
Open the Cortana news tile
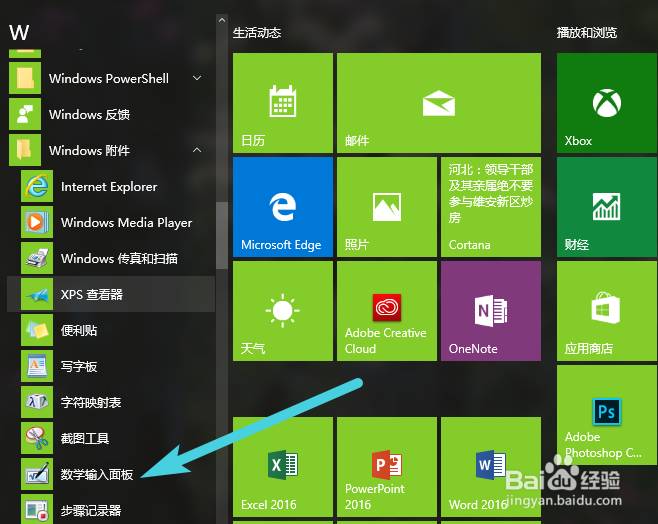[x=491, y=207]
